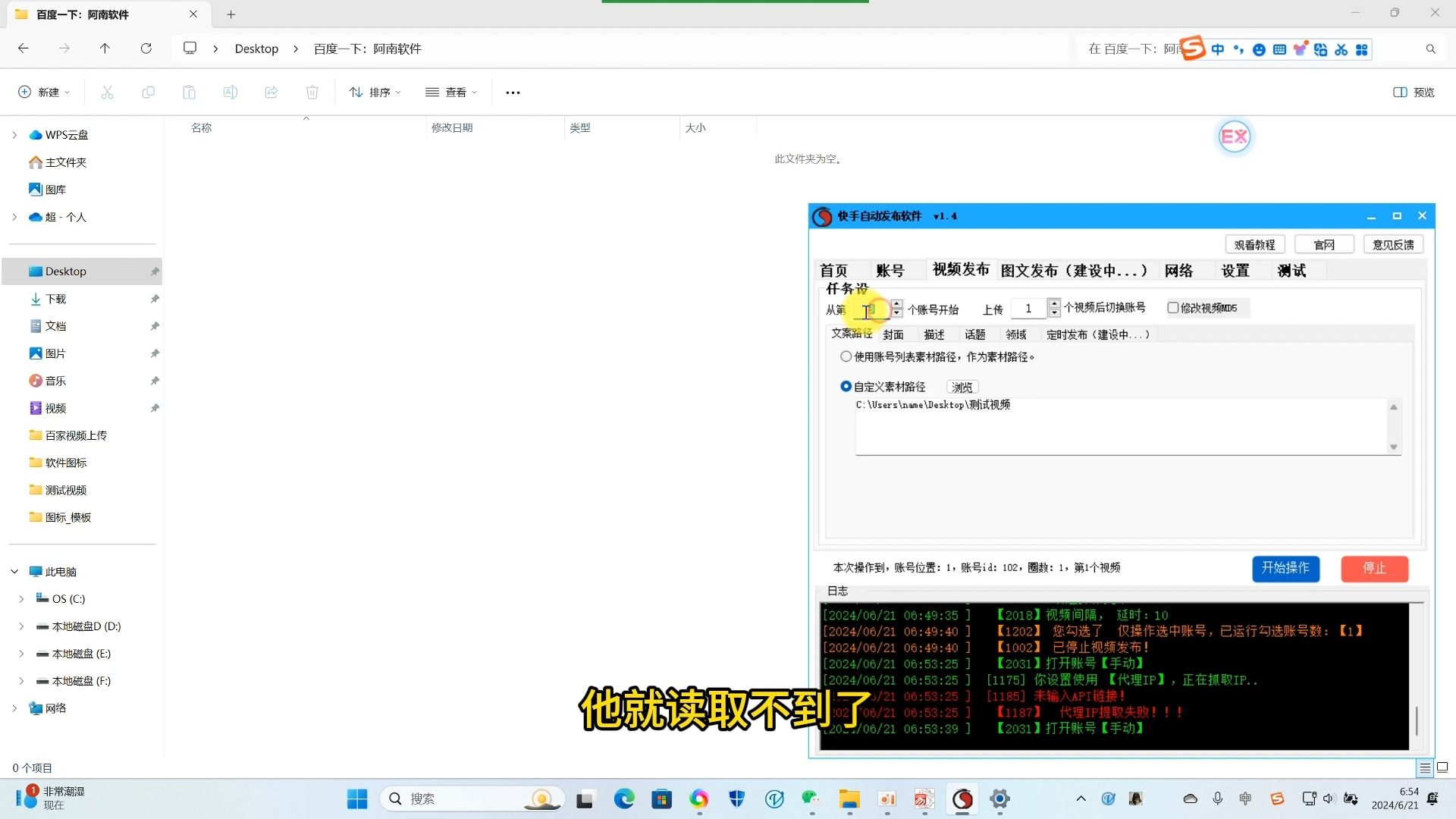The height and width of the screenshot is (819, 1456).
Task: Click the Explorer search magnifier icon
Action: [1430, 49]
